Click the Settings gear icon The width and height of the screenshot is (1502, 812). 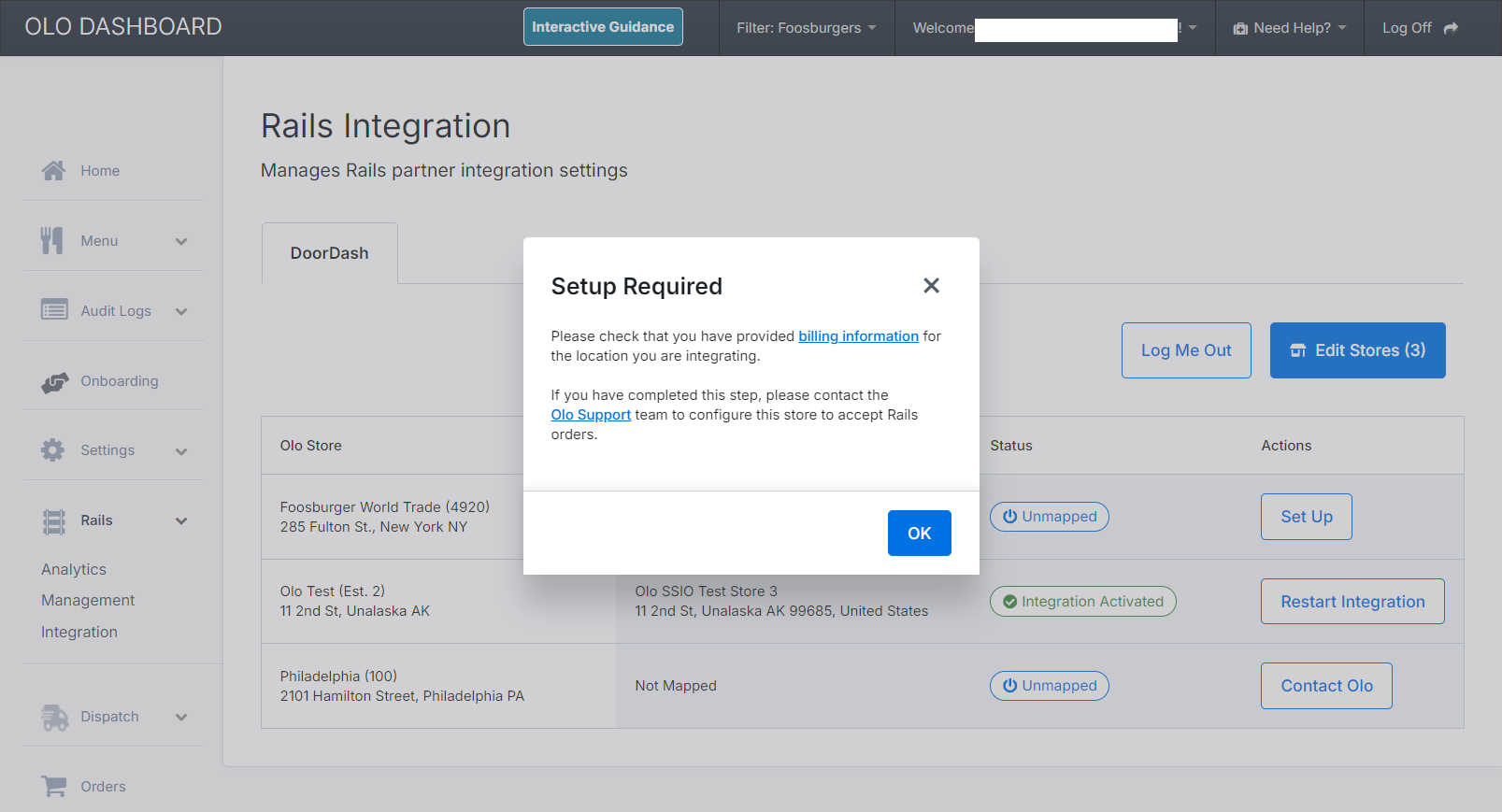(x=52, y=449)
